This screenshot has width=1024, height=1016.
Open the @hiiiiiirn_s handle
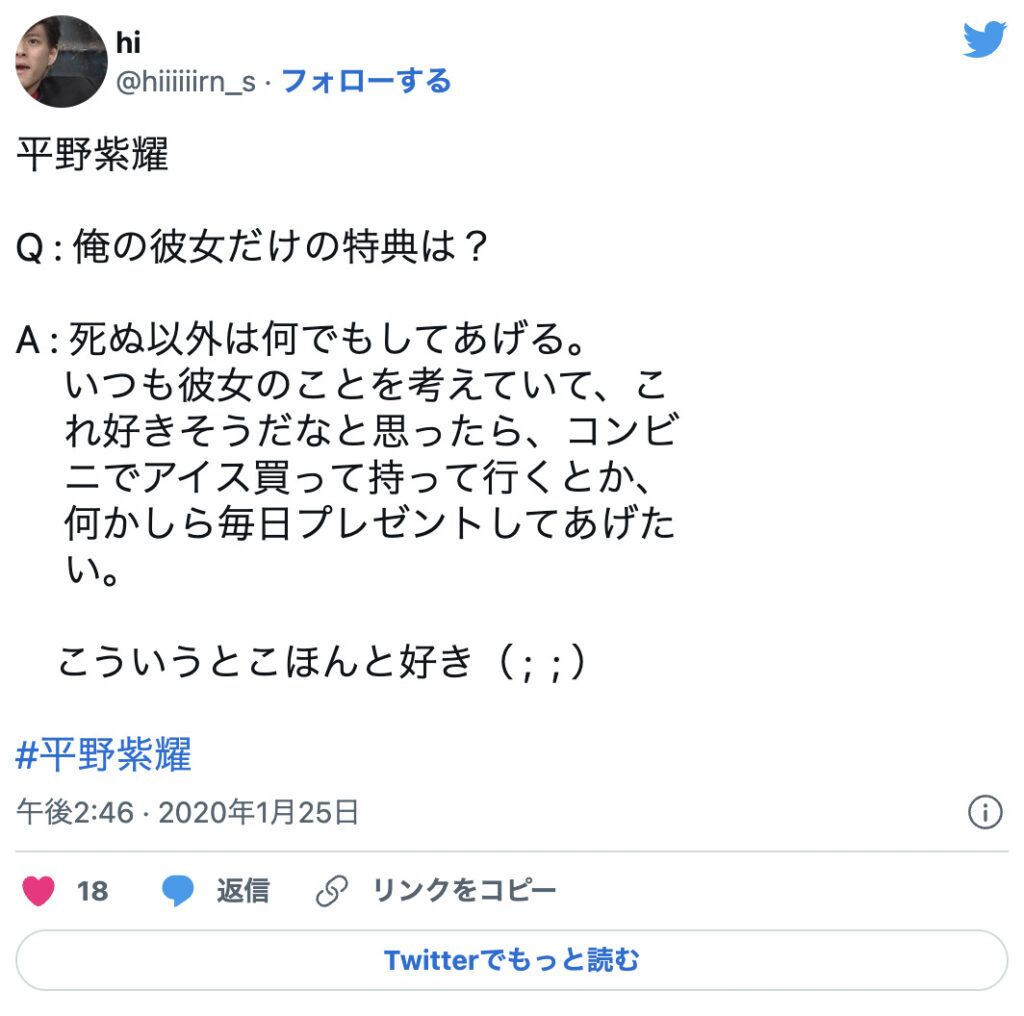click(x=186, y=81)
